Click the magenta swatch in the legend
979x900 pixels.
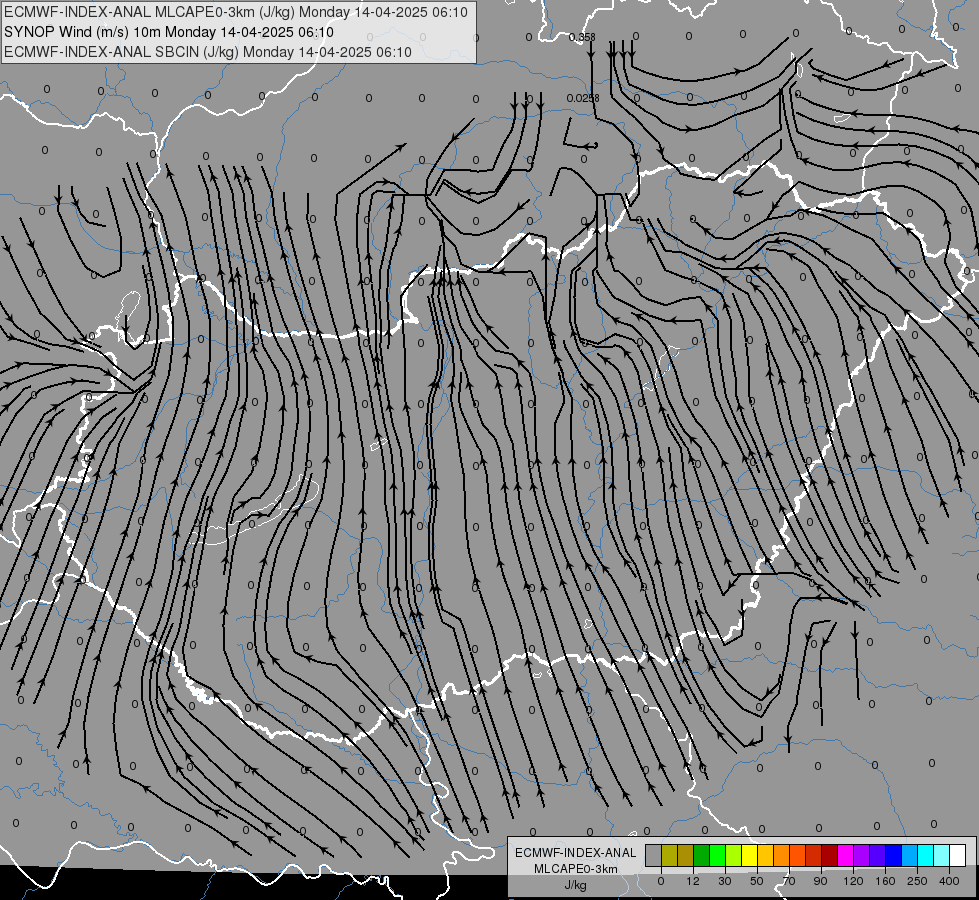click(845, 855)
